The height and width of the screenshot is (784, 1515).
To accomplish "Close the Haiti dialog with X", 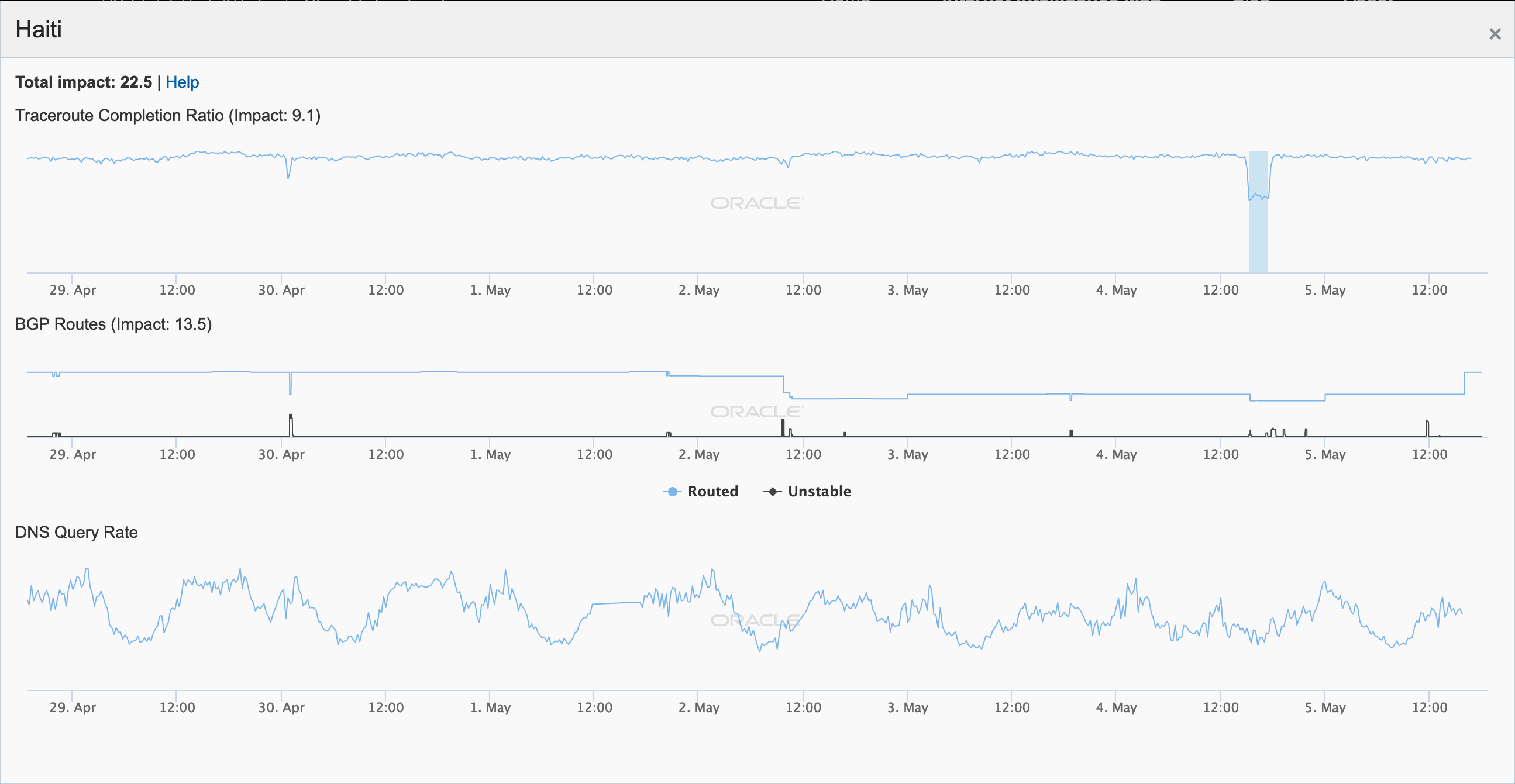I will 1495,34.
